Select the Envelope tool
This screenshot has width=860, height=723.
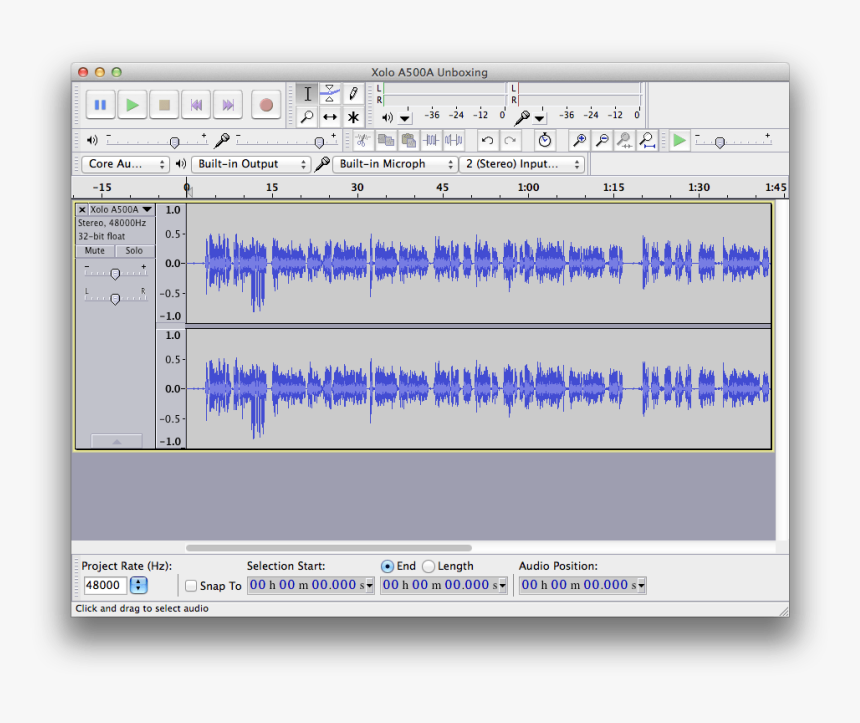point(330,94)
